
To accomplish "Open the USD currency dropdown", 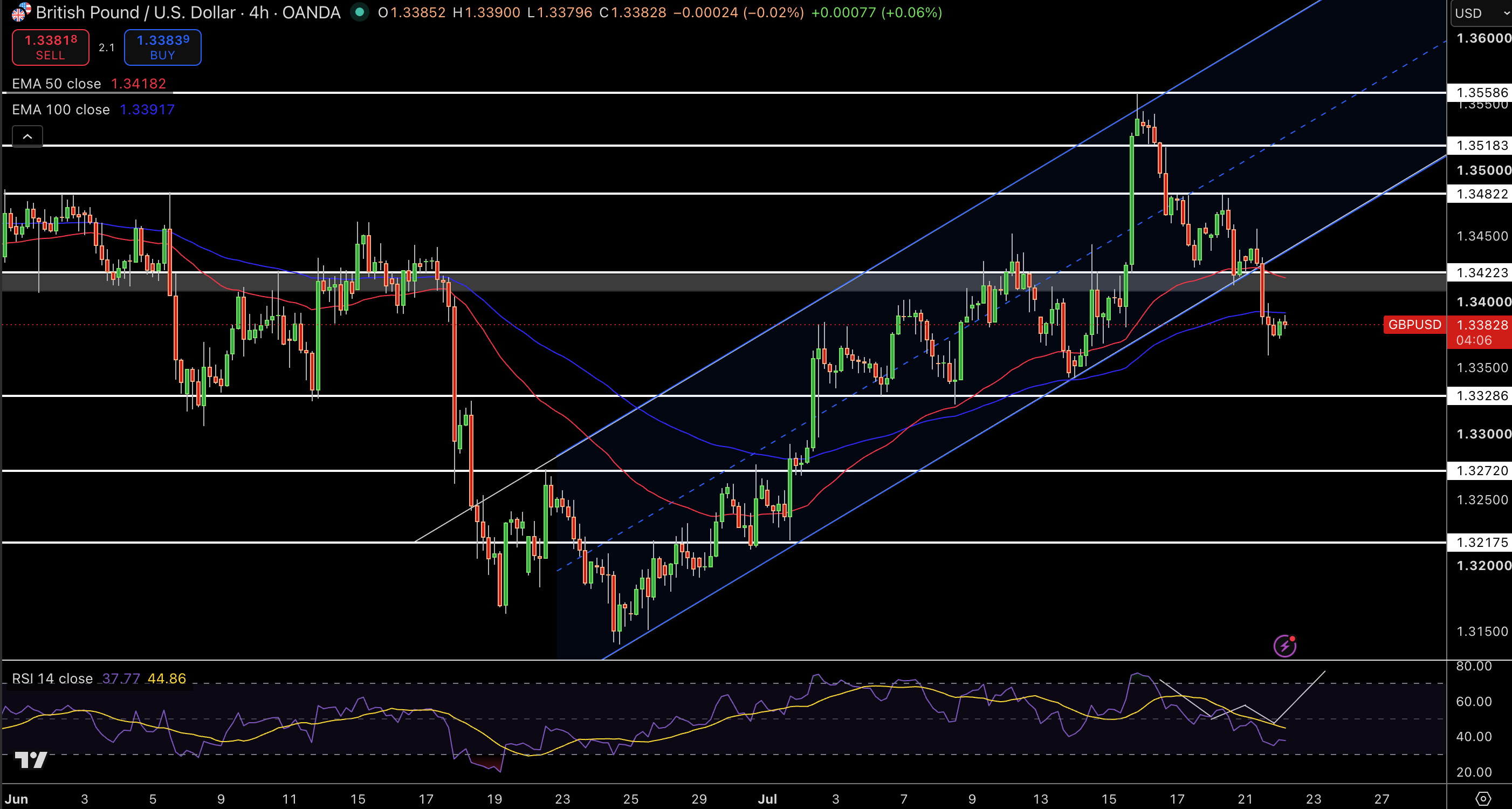I will 1481,13.
